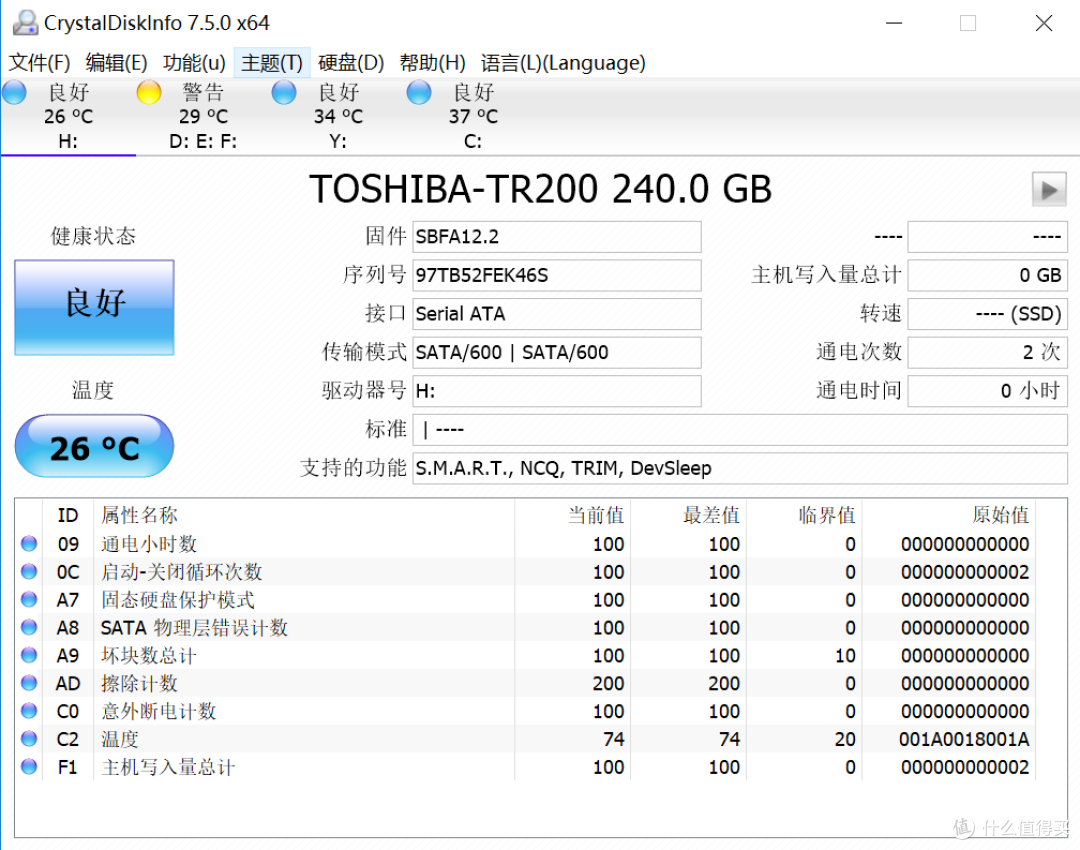Click the status icon for attribute C2 温度
1080x850 pixels.
click(x=29, y=739)
